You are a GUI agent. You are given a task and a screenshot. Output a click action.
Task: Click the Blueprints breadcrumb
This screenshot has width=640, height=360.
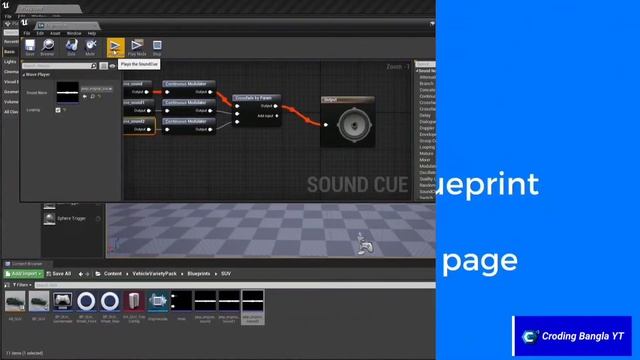[199, 274]
